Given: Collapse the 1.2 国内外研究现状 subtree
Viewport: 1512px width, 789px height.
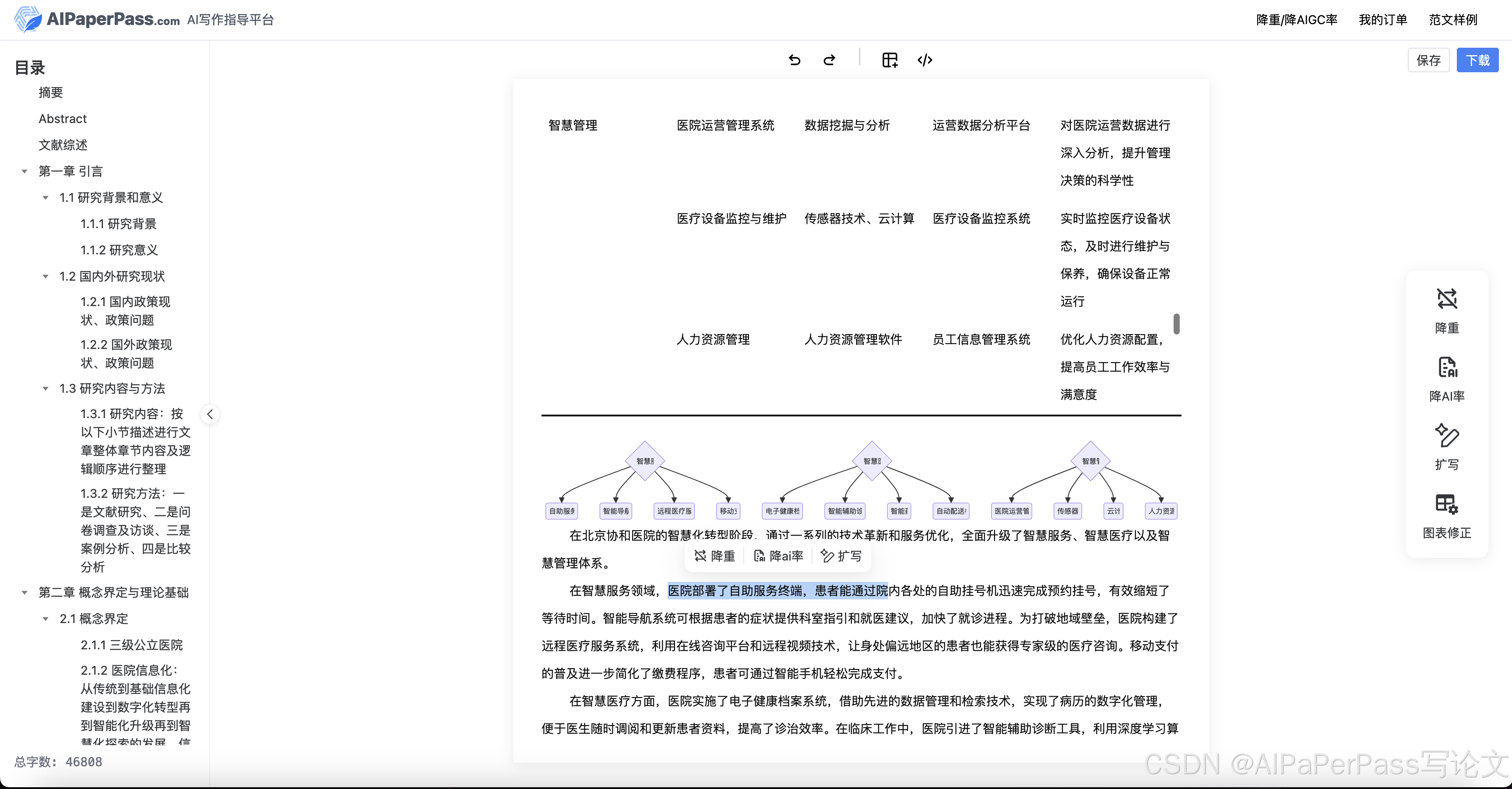Looking at the screenshot, I should tap(46, 276).
